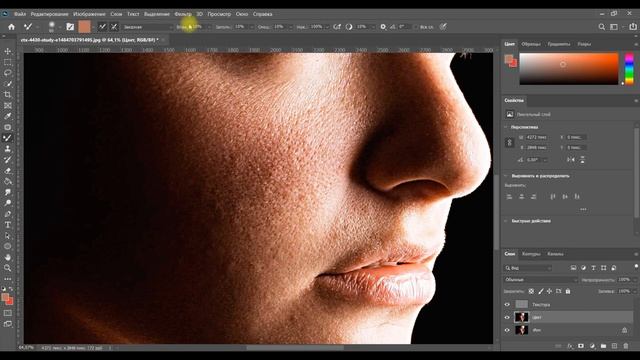Click the horizontal scrollbar under canvas
Screen dimensions: 640x360
[x=294, y=348]
